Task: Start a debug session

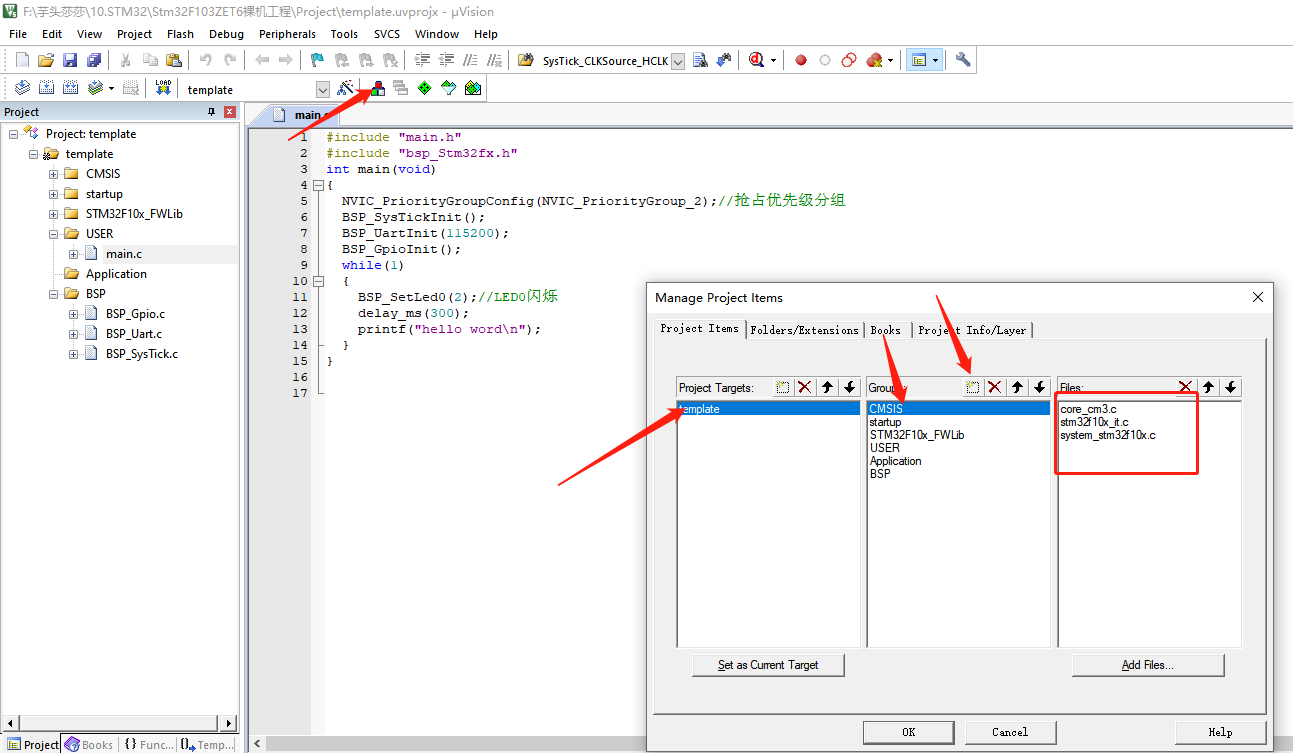Action: point(756,60)
